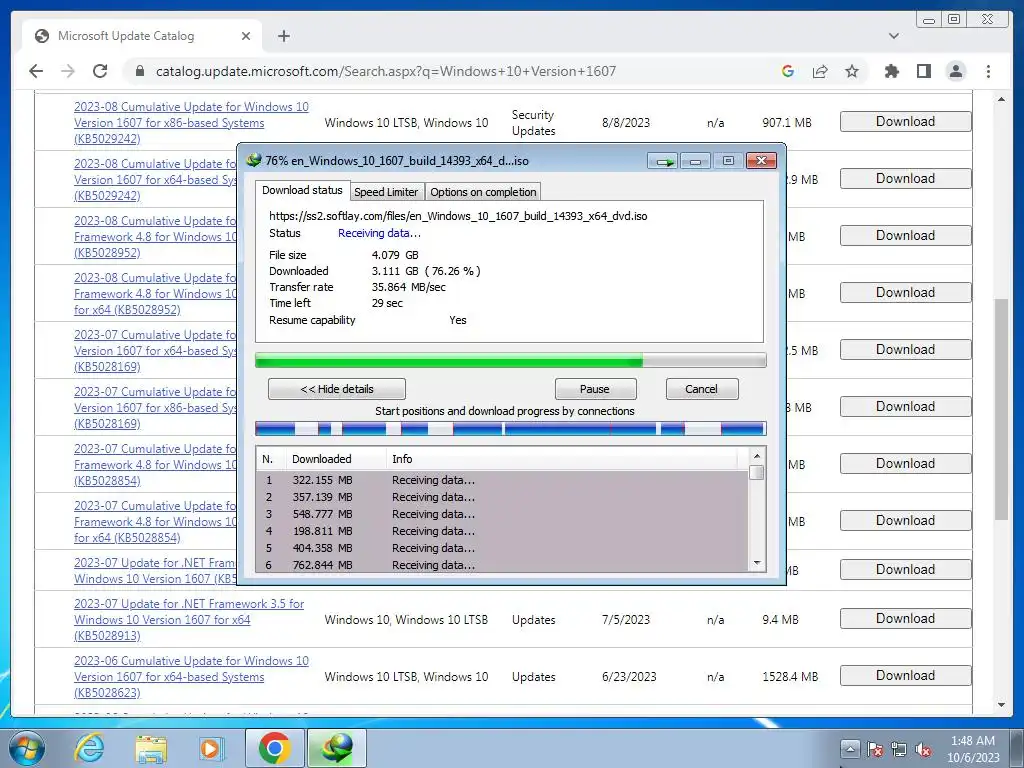Viewport: 1024px width, 768px height.
Task: Click the browser forward arrow
Action: [x=68, y=71]
